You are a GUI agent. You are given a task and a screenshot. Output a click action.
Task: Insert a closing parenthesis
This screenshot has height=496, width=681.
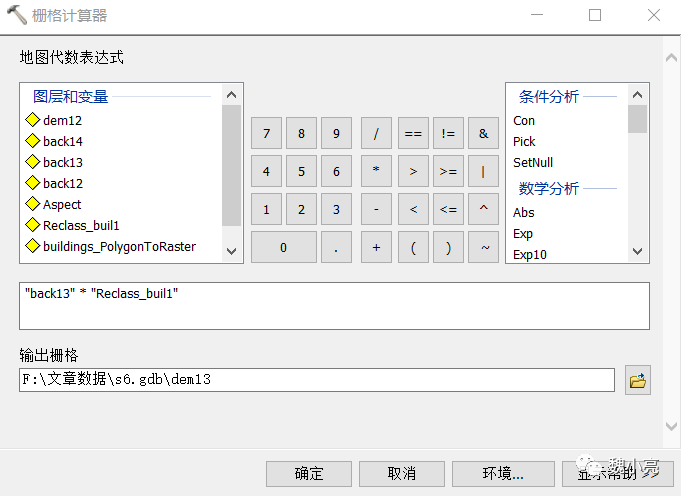pos(448,247)
